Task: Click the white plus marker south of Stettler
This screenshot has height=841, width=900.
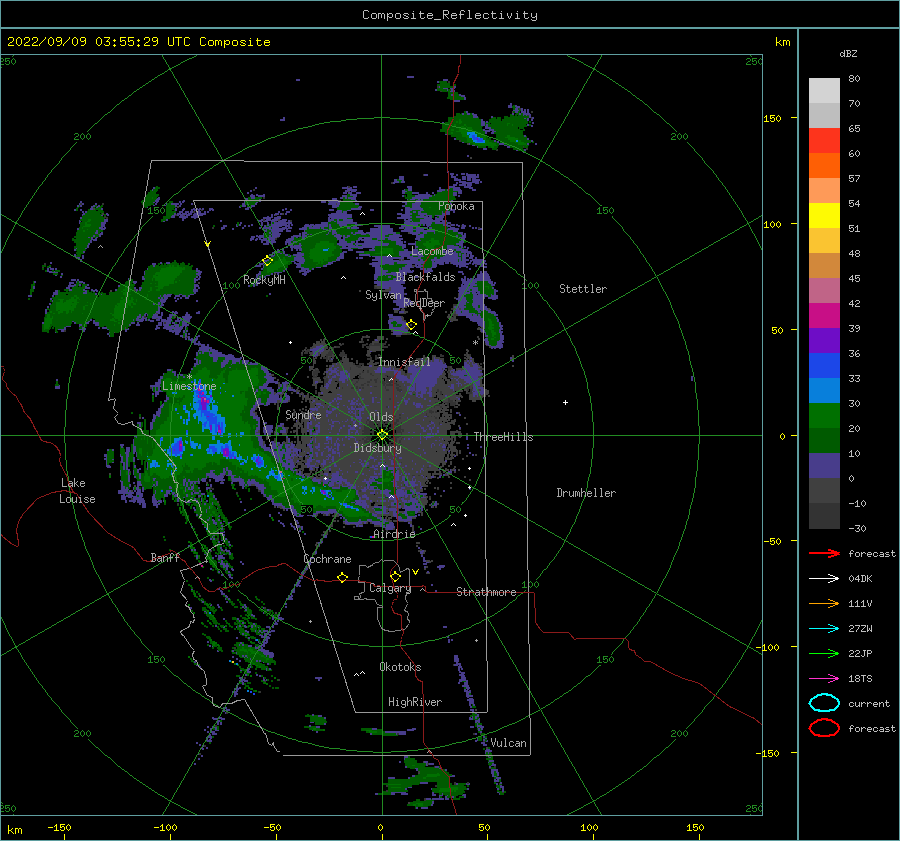Action: pyautogui.click(x=565, y=402)
